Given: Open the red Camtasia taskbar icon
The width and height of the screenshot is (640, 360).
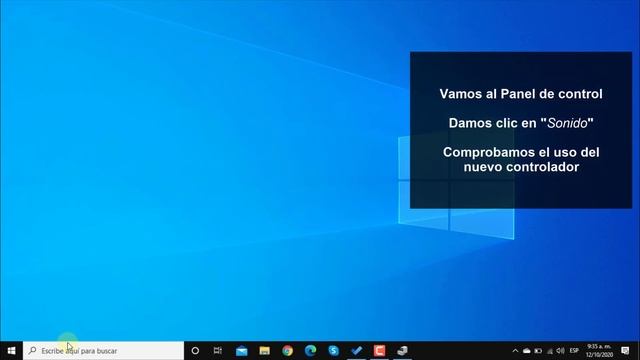Looking at the screenshot, I should click(x=380, y=351).
